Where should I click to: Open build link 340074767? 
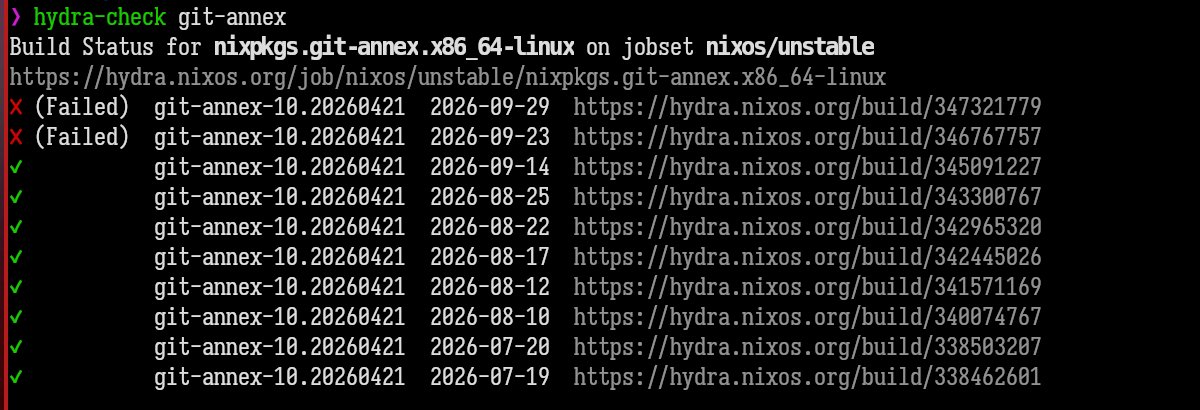pos(808,317)
